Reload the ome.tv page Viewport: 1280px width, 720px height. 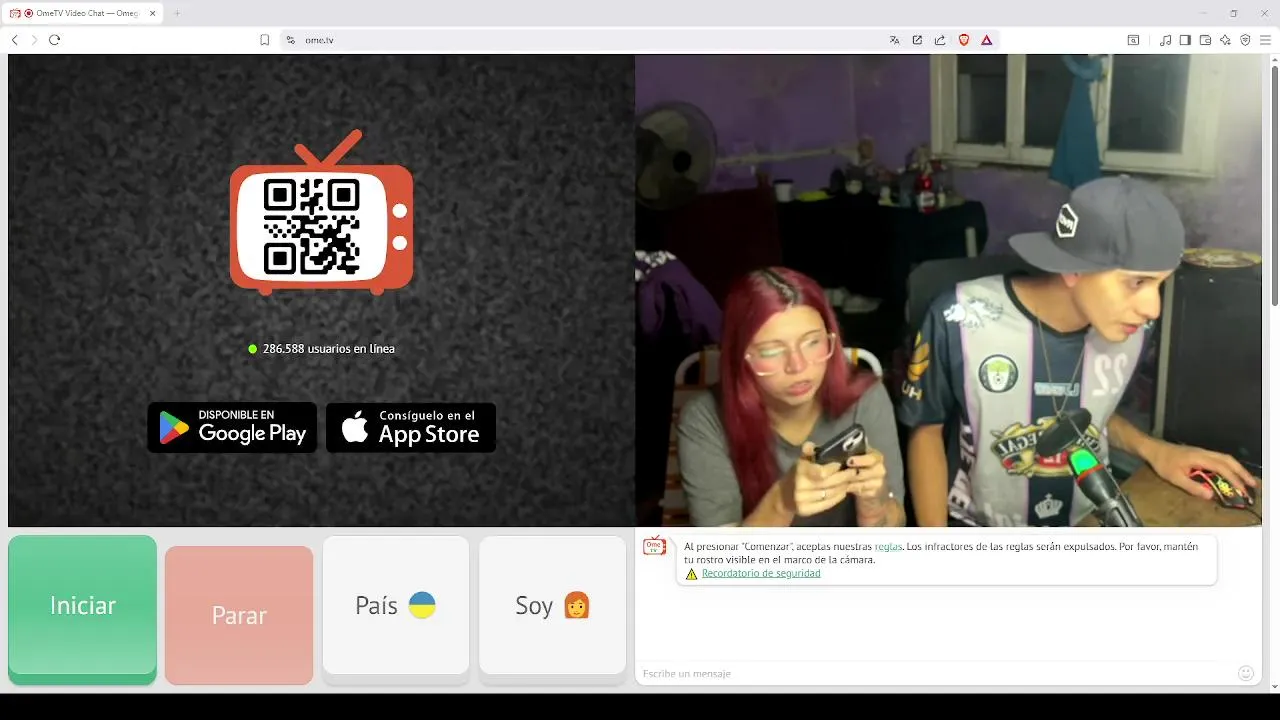tap(55, 40)
